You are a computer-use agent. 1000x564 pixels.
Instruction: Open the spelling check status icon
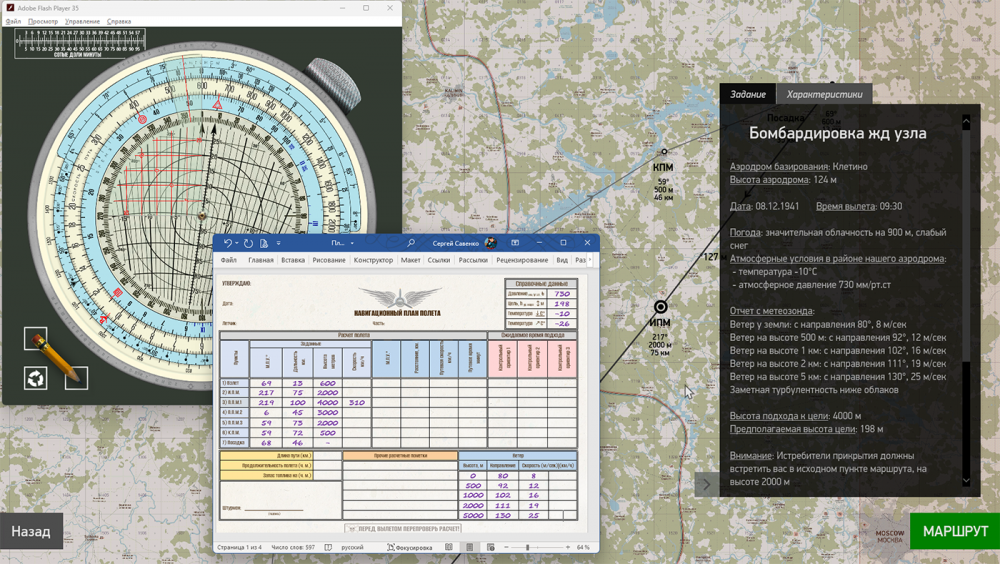[328, 547]
